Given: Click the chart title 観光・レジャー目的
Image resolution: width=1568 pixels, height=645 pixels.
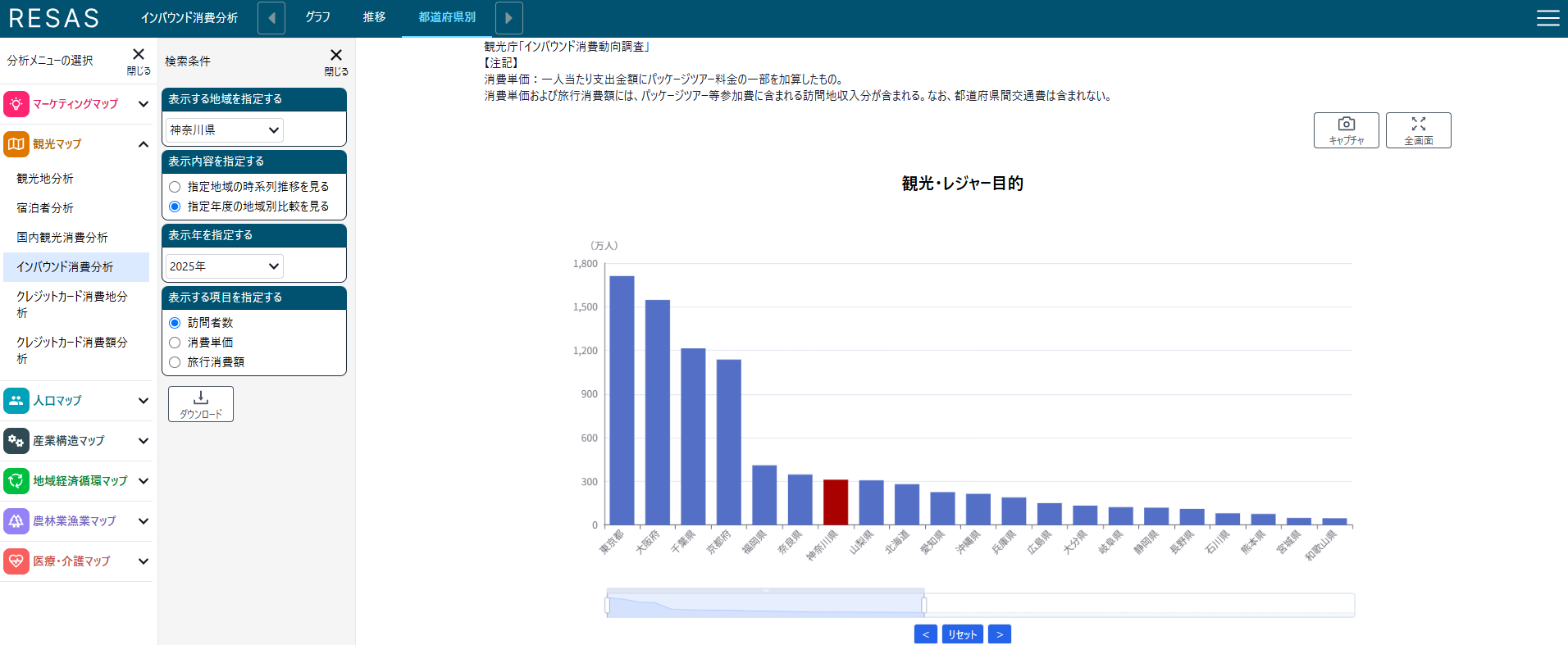Looking at the screenshot, I should point(963,184).
